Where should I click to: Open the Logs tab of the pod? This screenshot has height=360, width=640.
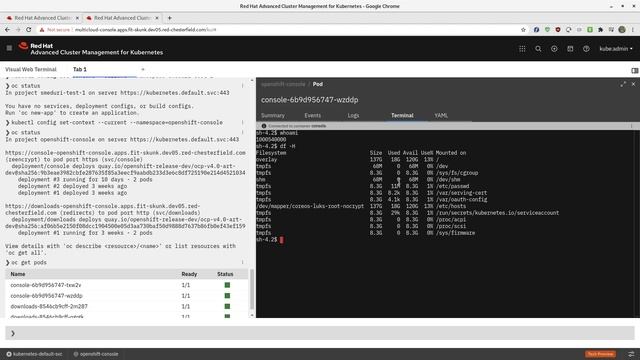pos(353,116)
